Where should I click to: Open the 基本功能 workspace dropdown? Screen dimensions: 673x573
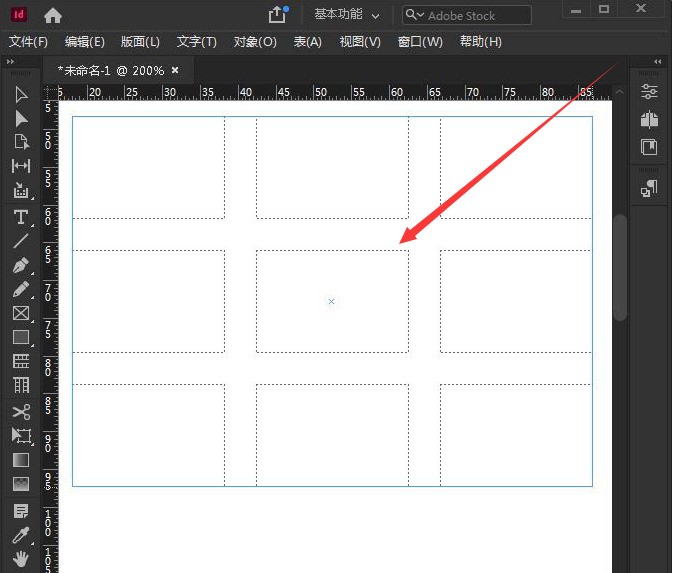pyautogui.click(x=347, y=15)
